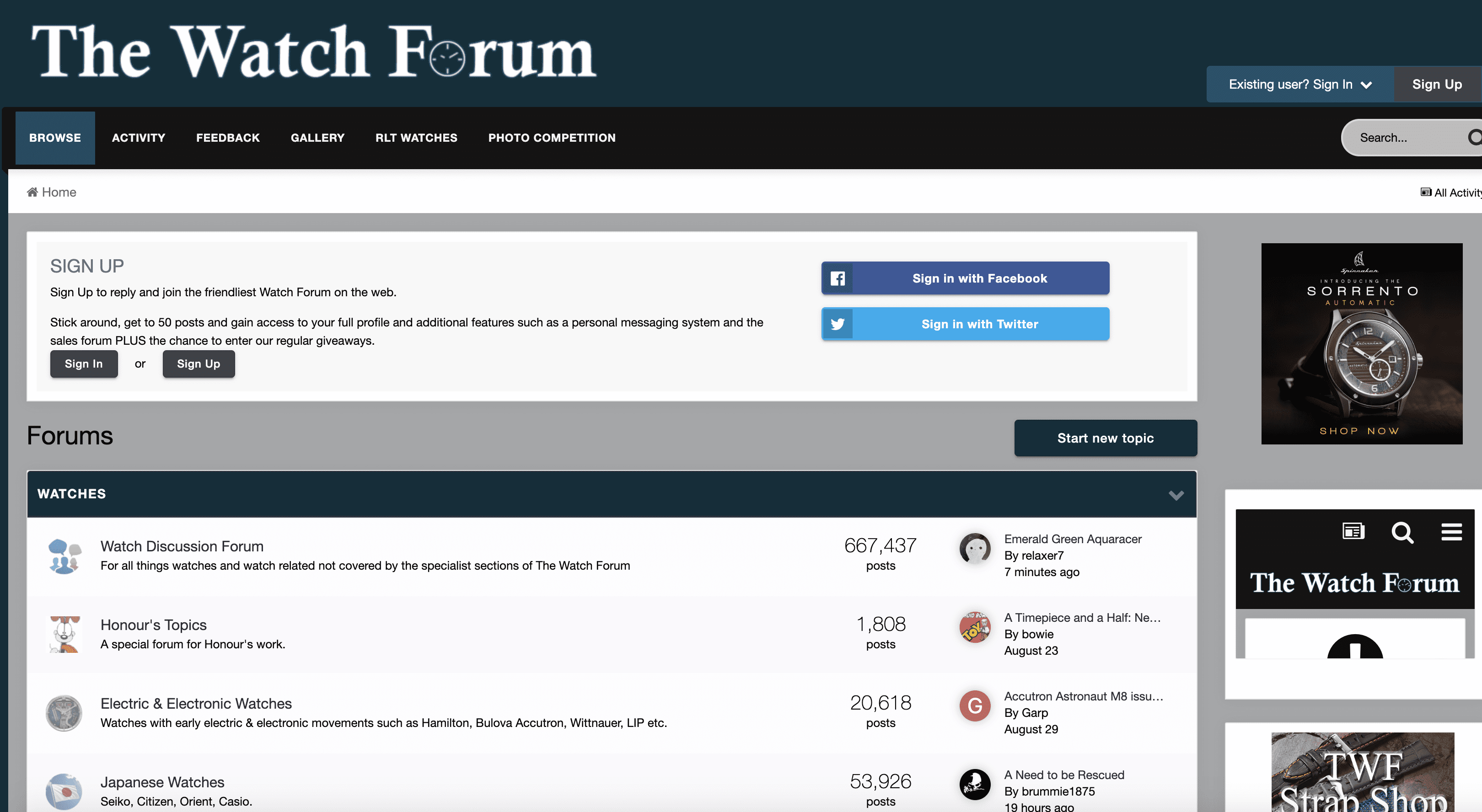Open Electric & Electronic Watches forum
The image size is (1482, 812).
[196, 704]
